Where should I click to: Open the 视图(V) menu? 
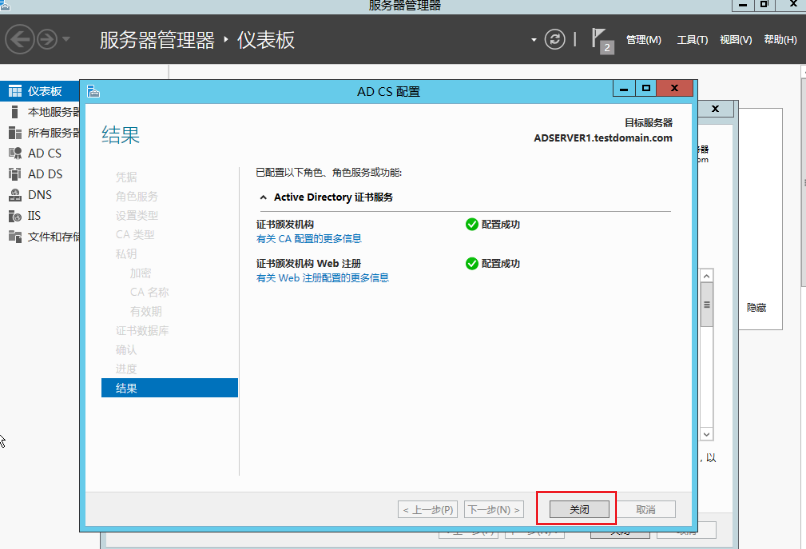736,40
